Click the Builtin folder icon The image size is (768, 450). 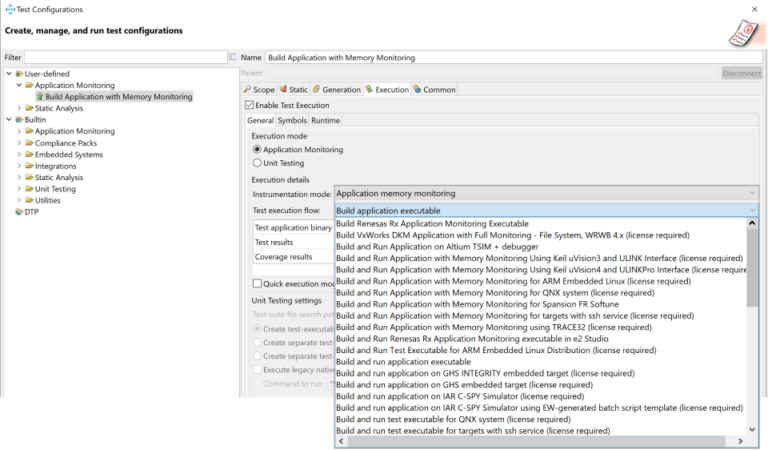tap(19, 119)
